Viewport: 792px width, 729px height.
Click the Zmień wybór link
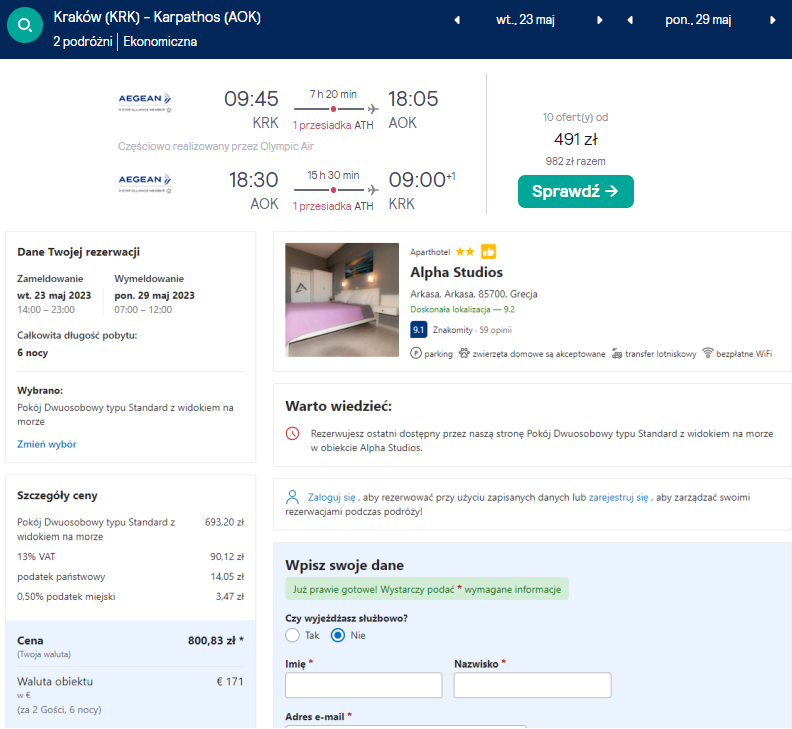click(46, 445)
